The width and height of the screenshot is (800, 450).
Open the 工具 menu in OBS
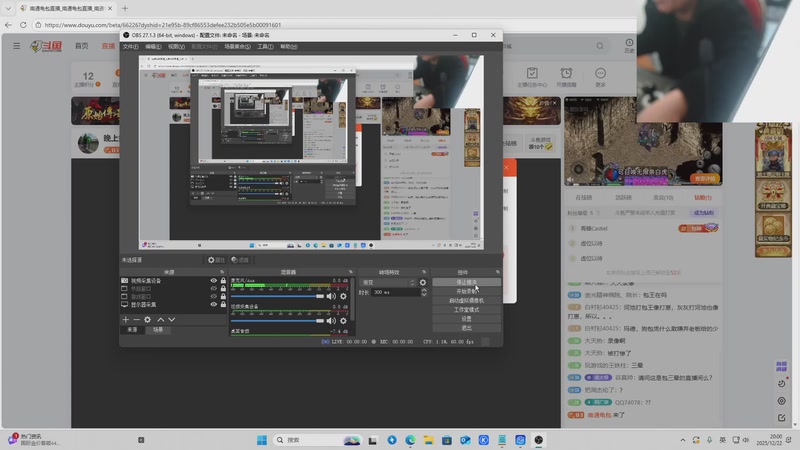pos(265,47)
